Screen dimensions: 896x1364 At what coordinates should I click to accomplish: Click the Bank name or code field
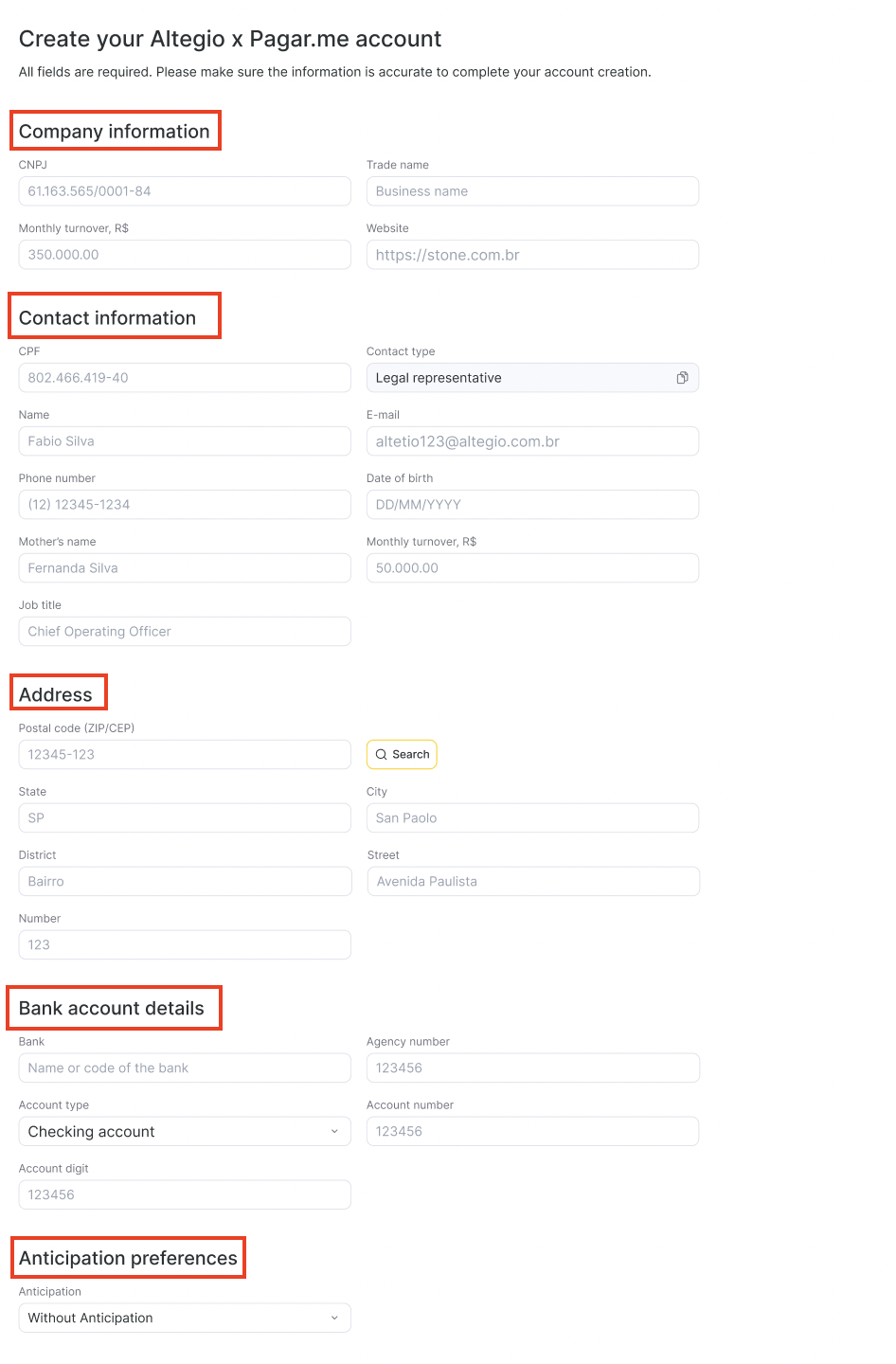(185, 1068)
